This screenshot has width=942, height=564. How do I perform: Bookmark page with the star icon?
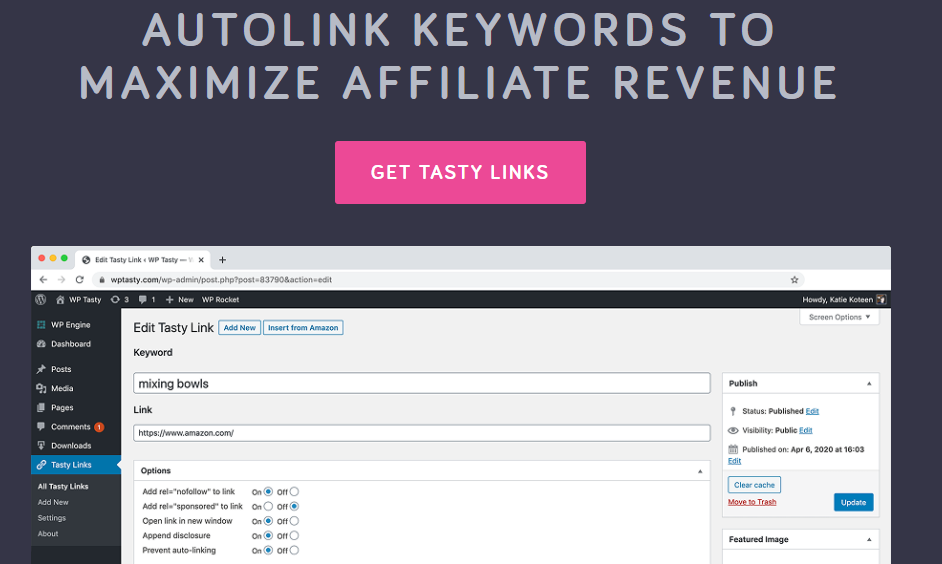(794, 280)
